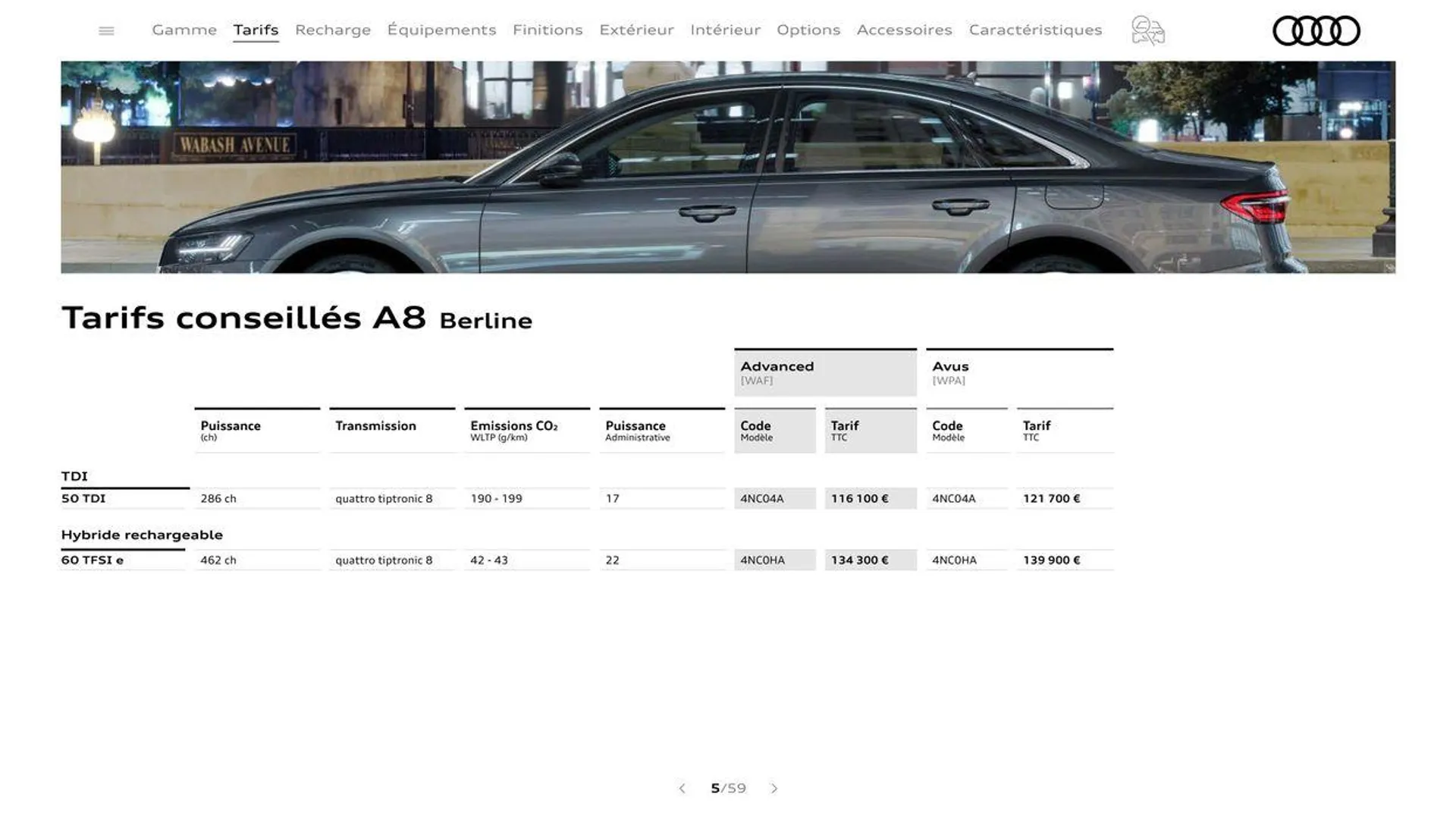Click the Advanced 4NC0HA model code
The height and width of the screenshot is (819, 1456).
pyautogui.click(x=762, y=560)
